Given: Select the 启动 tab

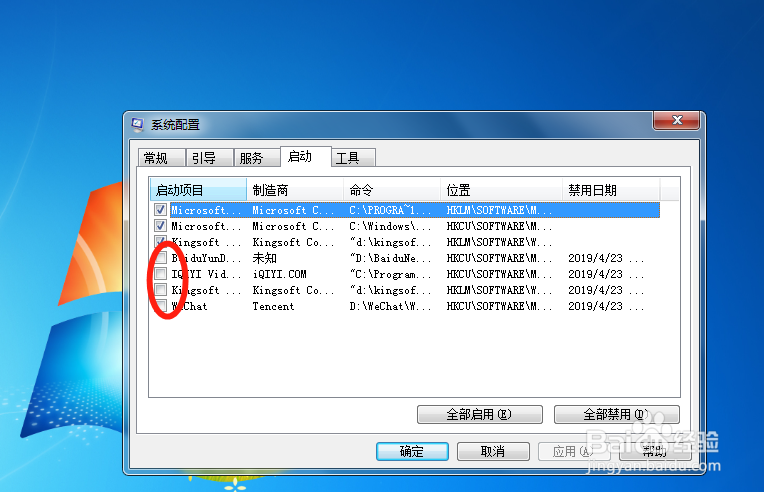Looking at the screenshot, I should (306, 156).
